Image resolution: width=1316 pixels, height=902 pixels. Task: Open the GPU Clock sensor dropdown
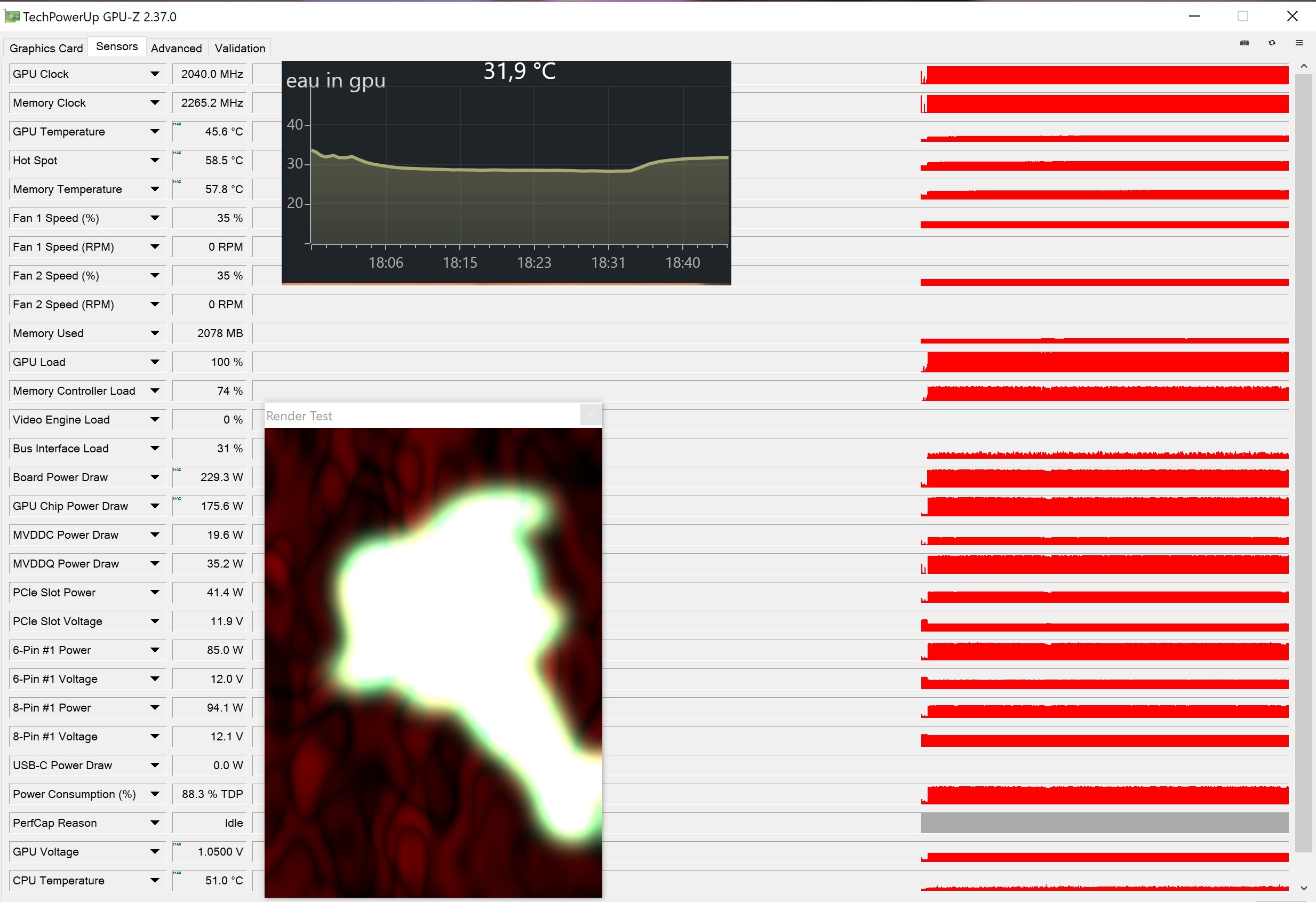click(x=155, y=74)
